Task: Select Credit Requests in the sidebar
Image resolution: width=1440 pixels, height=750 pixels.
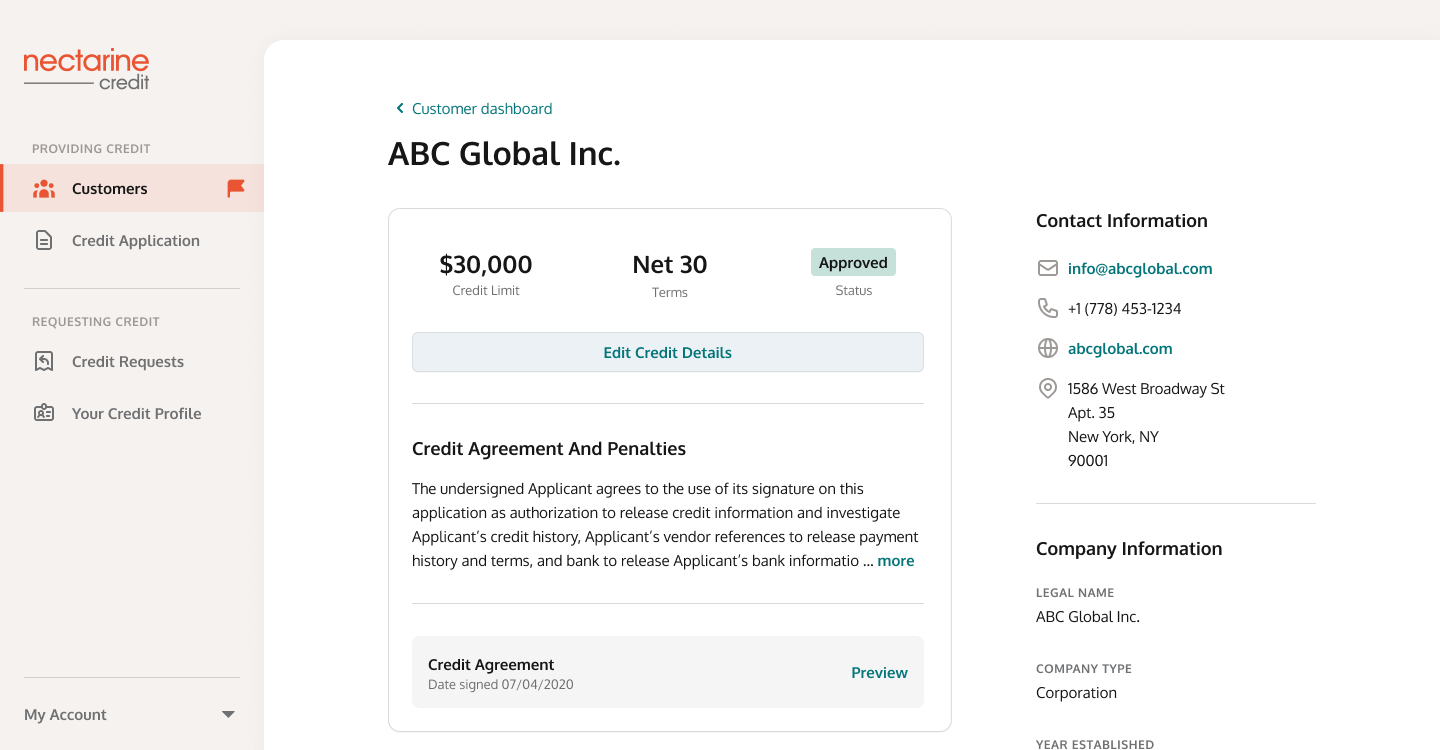Action: click(128, 362)
